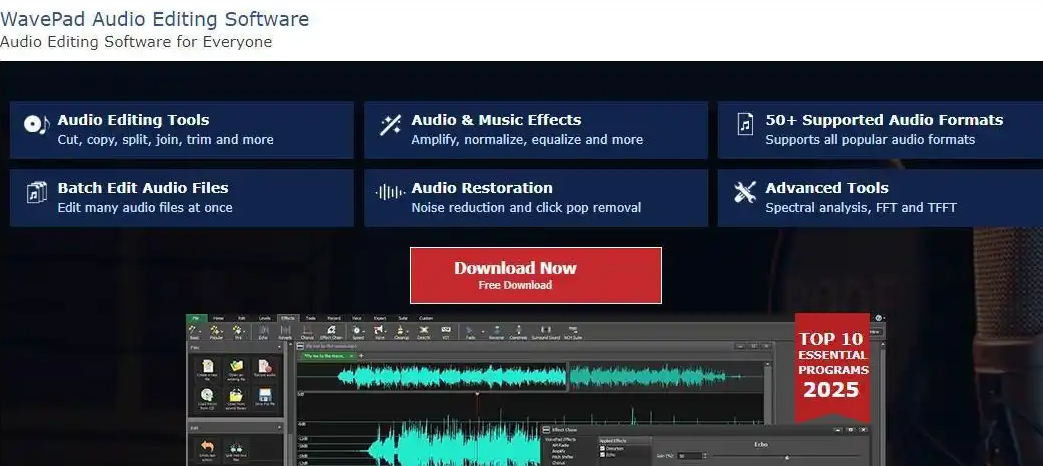Click the Batch Edit Audio Files heading

pyautogui.click(x=143, y=188)
